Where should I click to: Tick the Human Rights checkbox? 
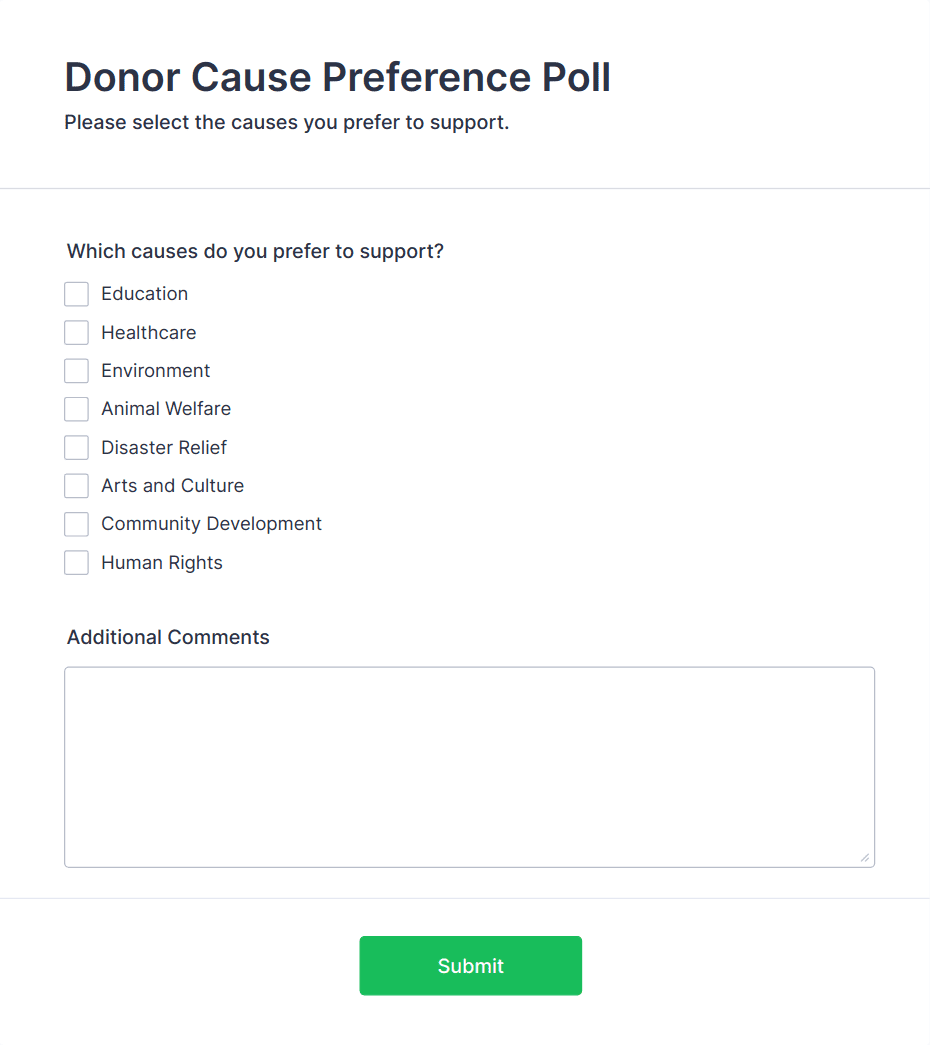77,563
